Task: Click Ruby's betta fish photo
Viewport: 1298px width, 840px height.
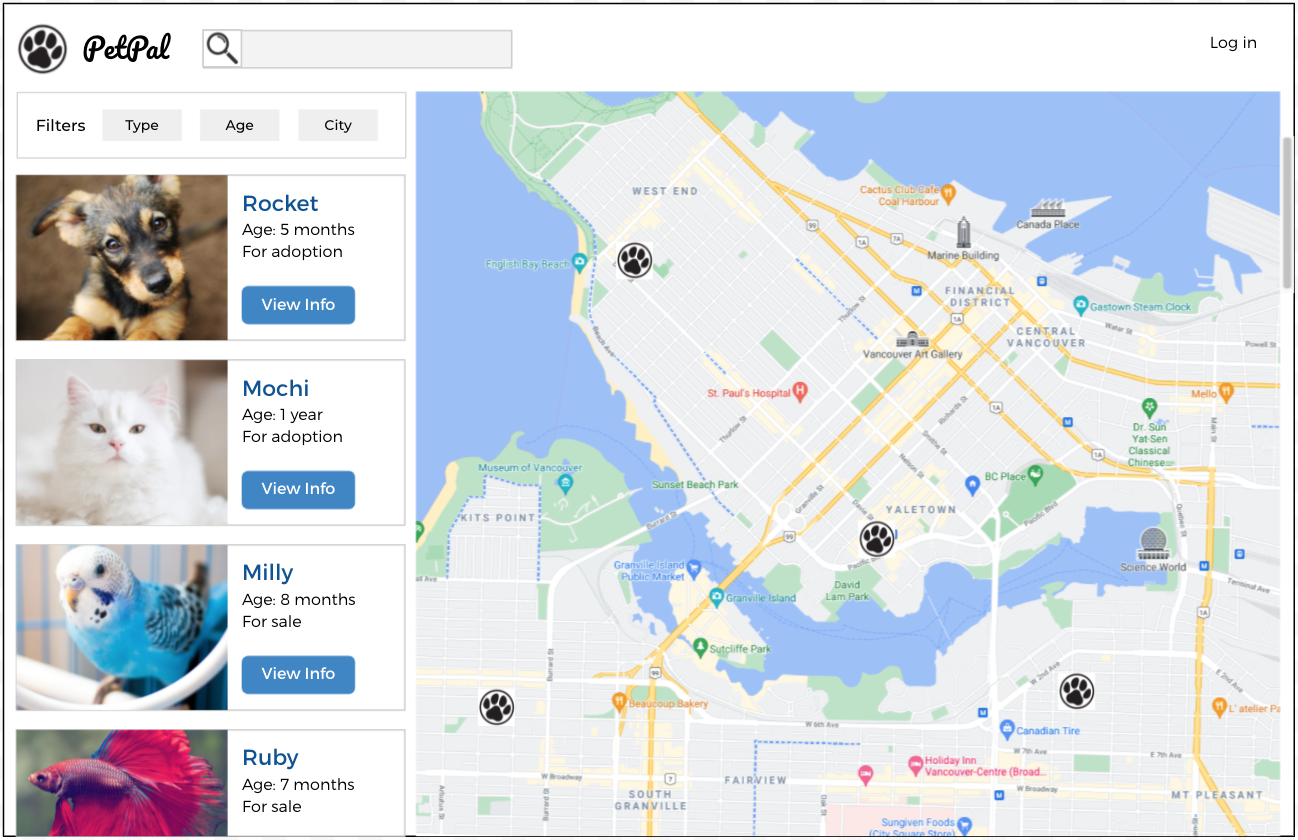Action: pos(122,782)
